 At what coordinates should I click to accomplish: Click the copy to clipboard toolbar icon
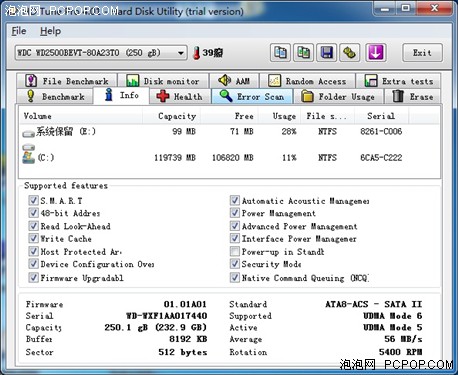tap(280, 53)
